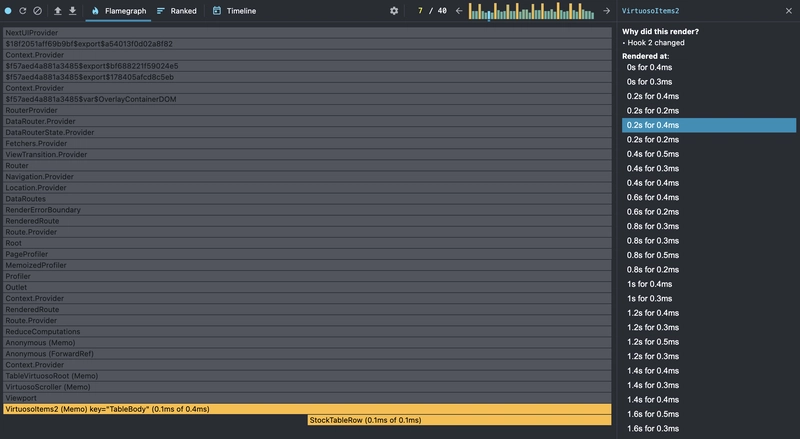800x439 pixels.
Task: Open the 1.6s for 0.3ms render entry
Action: point(709,429)
